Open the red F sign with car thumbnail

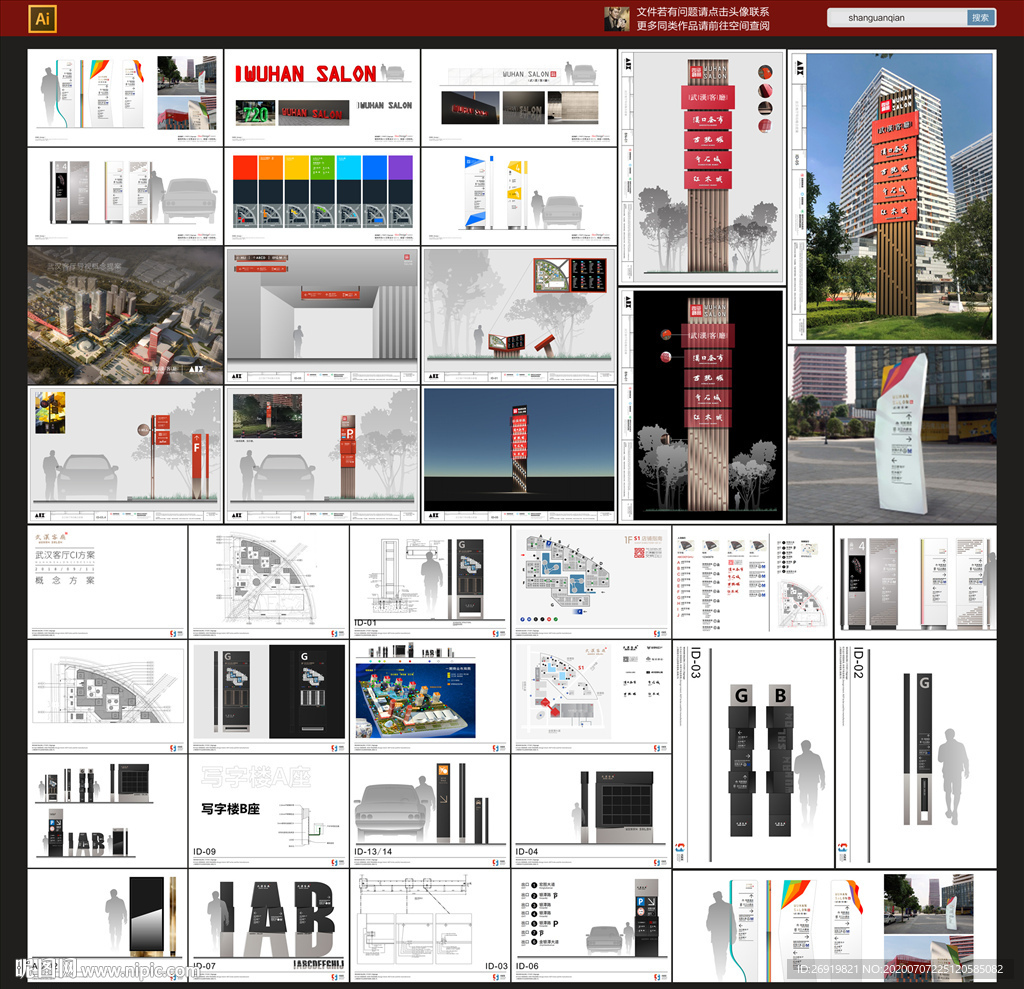[x=125, y=454]
